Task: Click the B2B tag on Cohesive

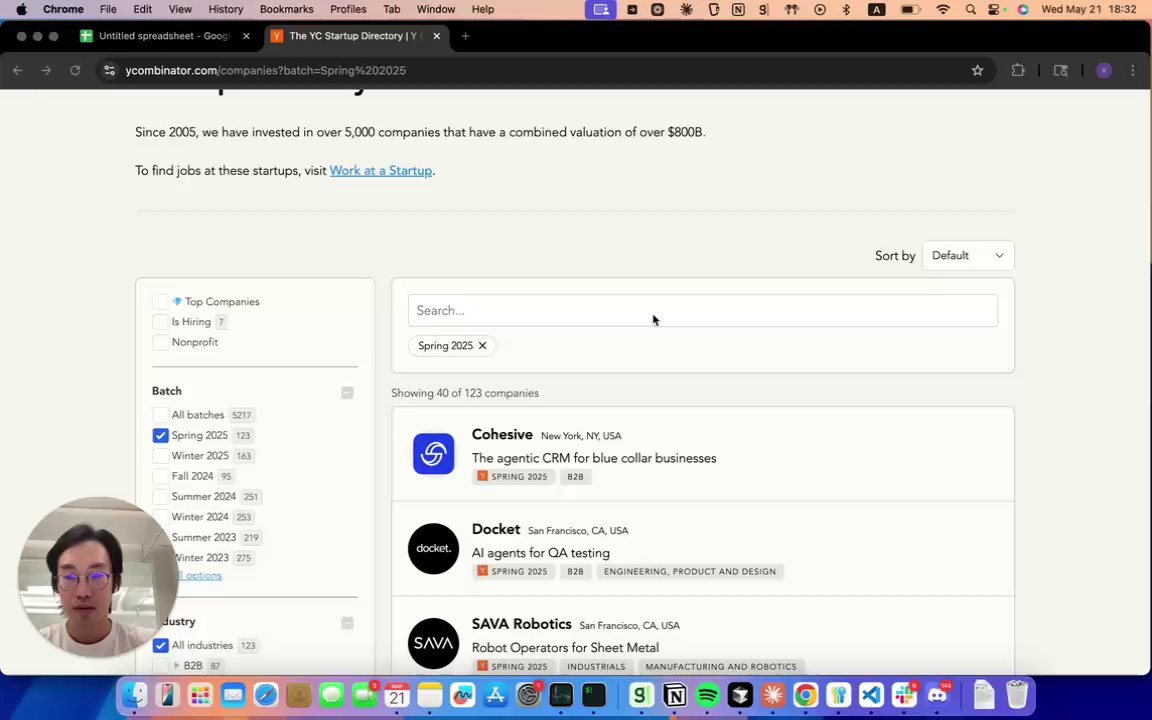Action: [x=575, y=477]
